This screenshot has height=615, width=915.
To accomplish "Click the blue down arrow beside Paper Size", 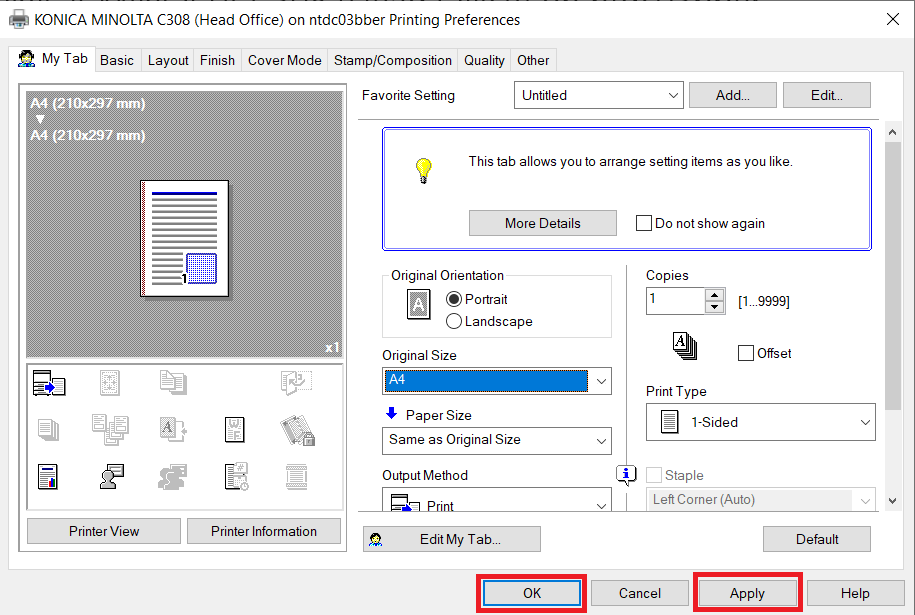I will click(392, 414).
